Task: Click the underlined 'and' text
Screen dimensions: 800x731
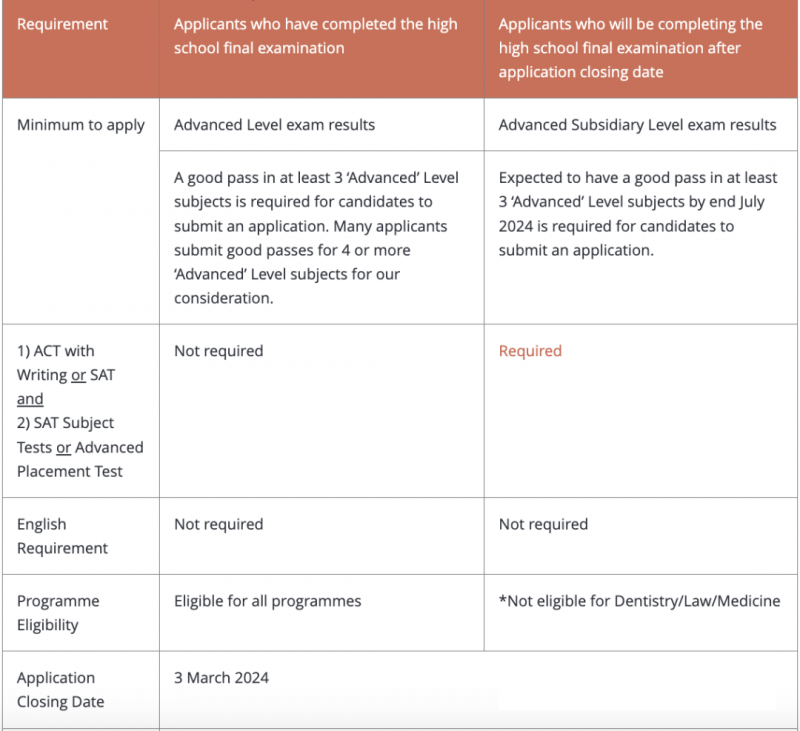Action: [x=30, y=399]
